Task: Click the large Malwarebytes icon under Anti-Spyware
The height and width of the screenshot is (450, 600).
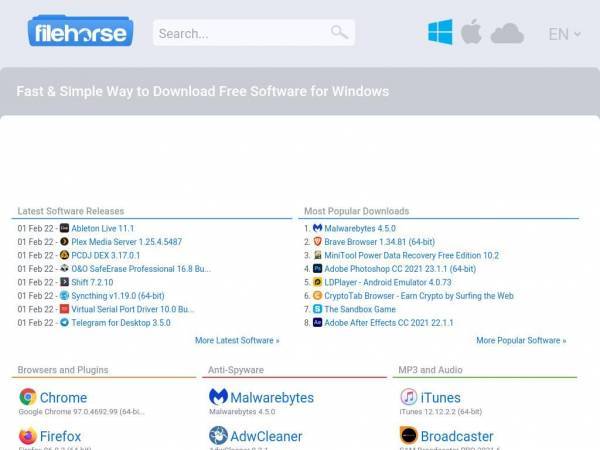Action: pyautogui.click(x=218, y=397)
